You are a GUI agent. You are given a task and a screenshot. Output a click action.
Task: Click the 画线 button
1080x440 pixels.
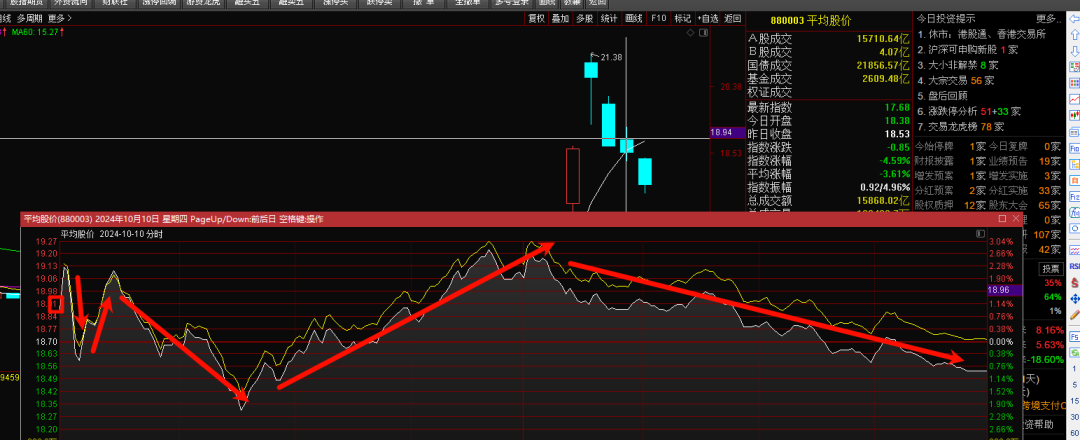click(x=633, y=19)
